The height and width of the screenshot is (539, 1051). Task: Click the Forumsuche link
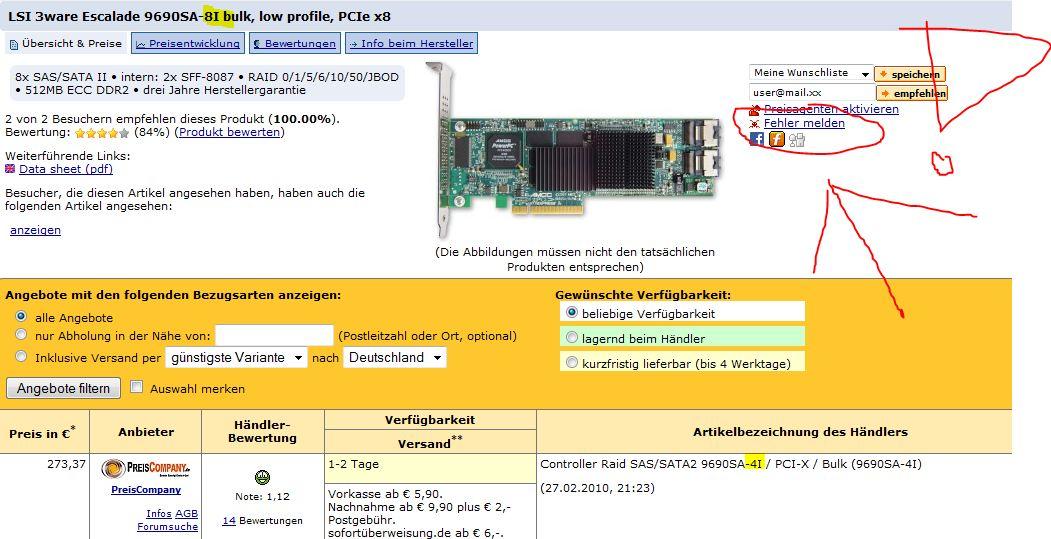point(168,527)
